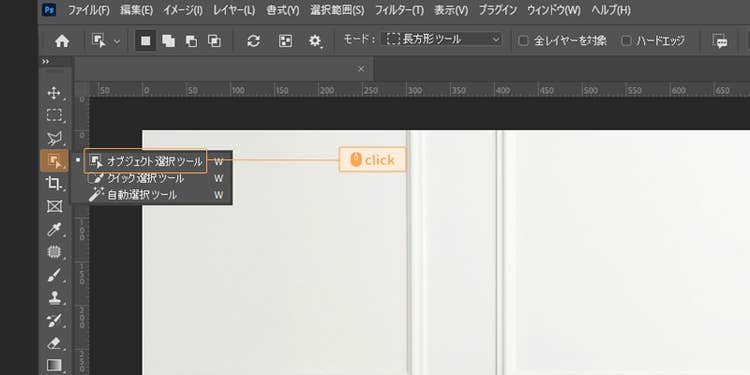
Task: Close the document tab
Action: pos(361,69)
